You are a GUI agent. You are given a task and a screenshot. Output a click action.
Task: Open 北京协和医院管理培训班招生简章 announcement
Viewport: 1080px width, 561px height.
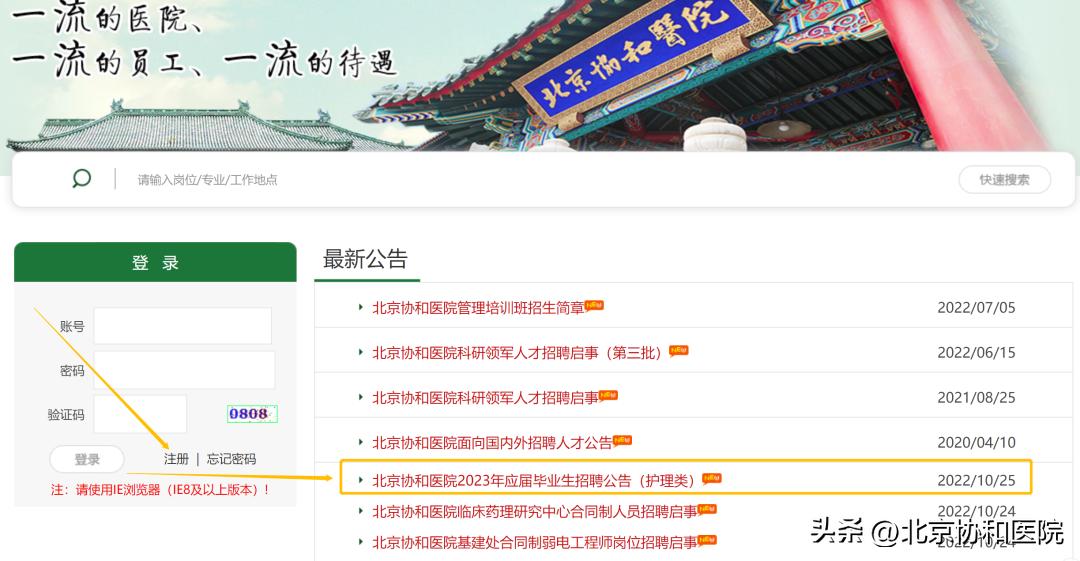pos(478,308)
